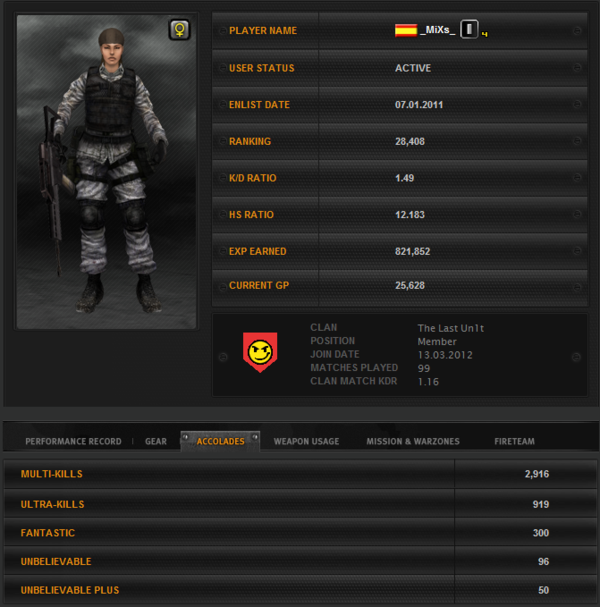The height and width of the screenshot is (607, 600).
Task: Click the soldier character portrait
Action: [x=106, y=172]
